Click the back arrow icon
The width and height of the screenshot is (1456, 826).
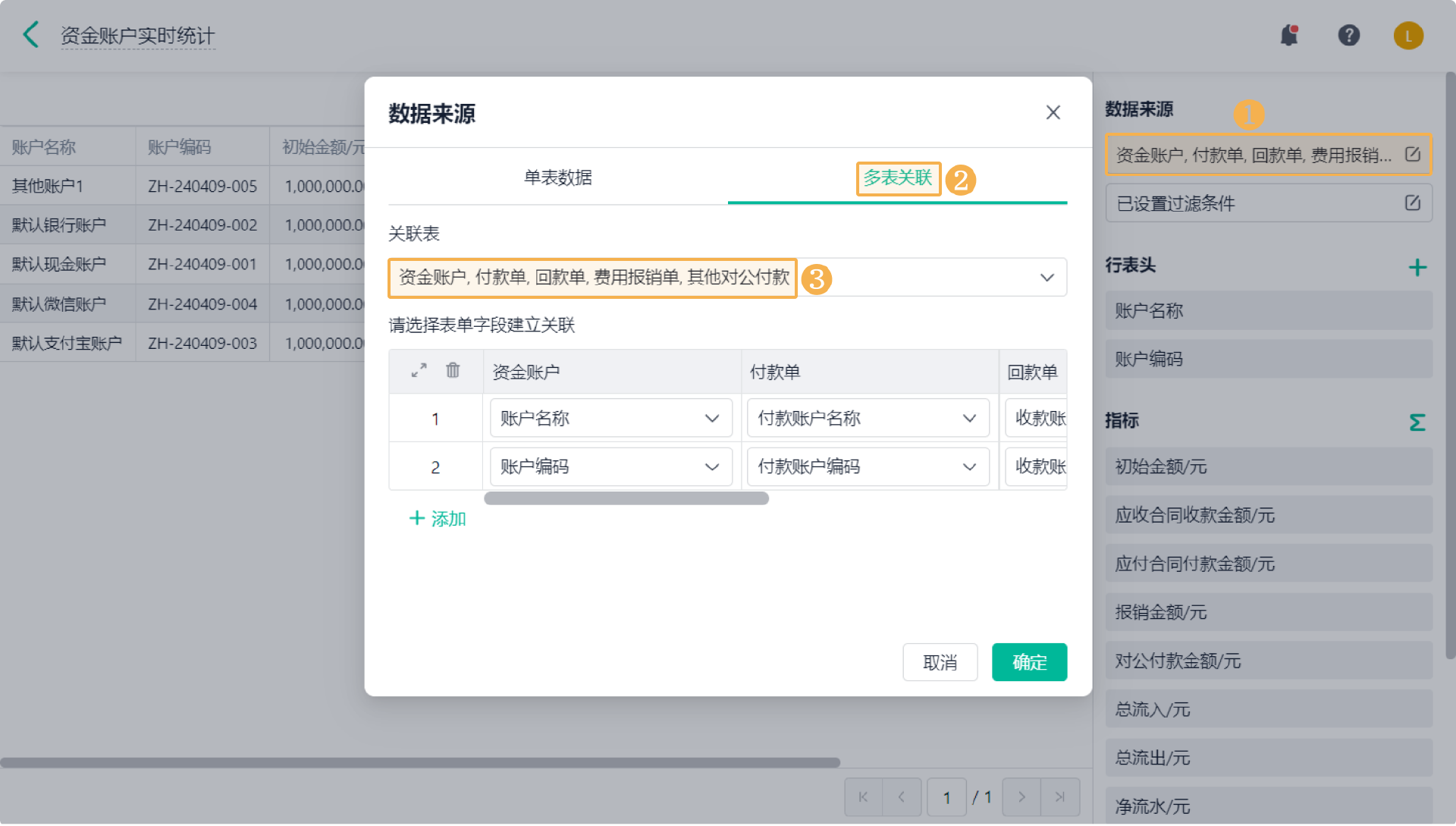pyautogui.click(x=31, y=35)
